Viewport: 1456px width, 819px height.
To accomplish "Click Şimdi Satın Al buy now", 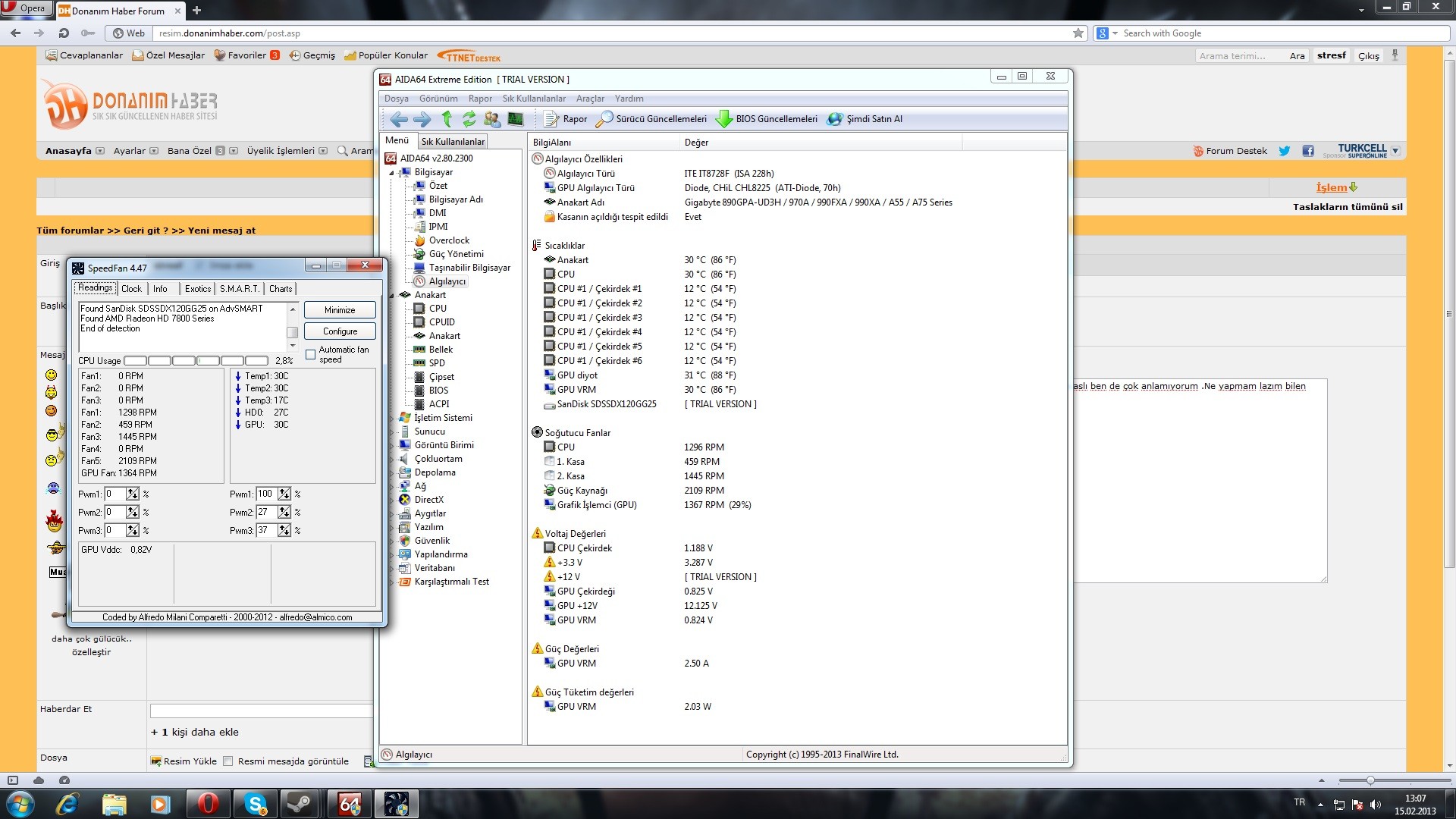I will 864,119.
